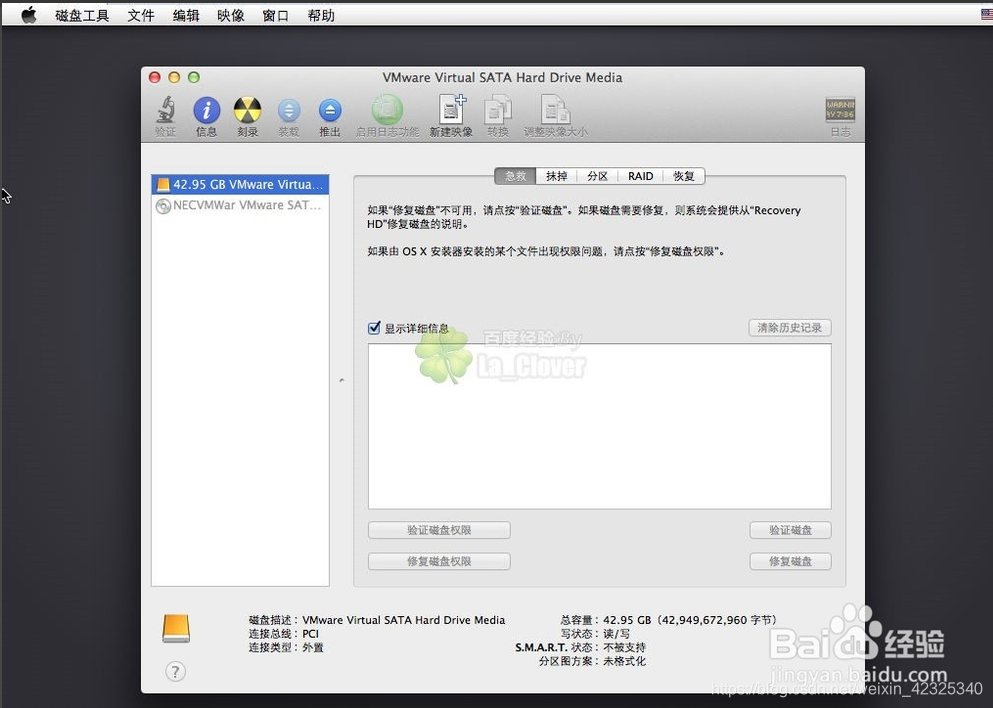
Task: Click the S.M.A.R.T. status value 不被支持
Action: coord(624,647)
